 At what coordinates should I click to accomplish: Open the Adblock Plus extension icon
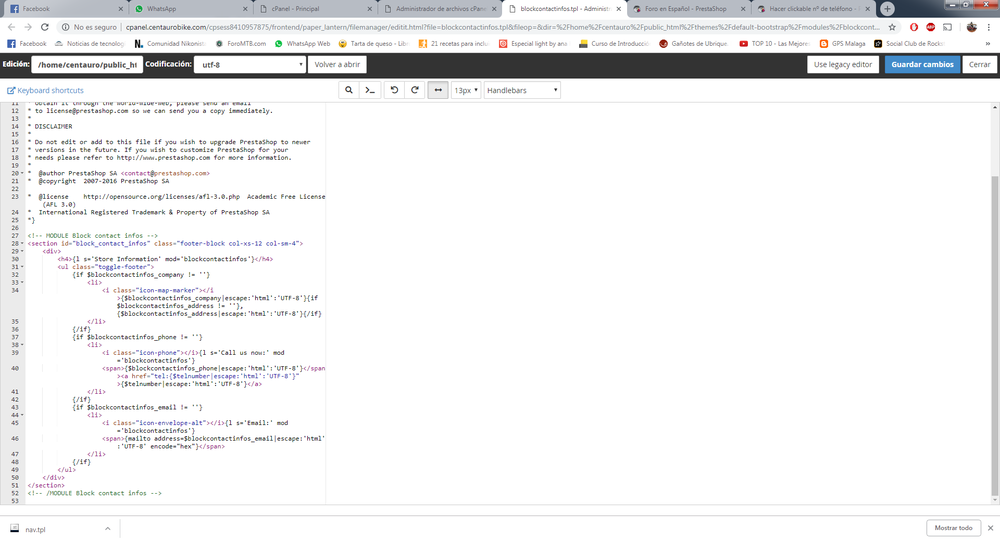click(930, 27)
